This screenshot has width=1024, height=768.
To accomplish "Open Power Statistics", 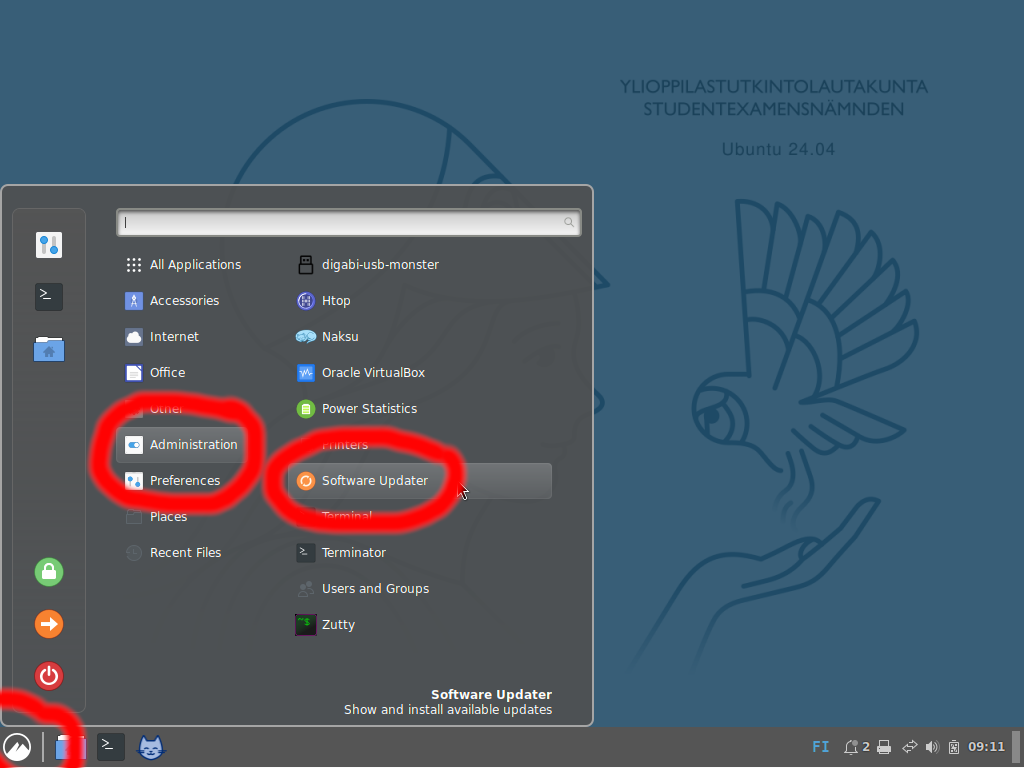I will pyautogui.click(x=368, y=409).
